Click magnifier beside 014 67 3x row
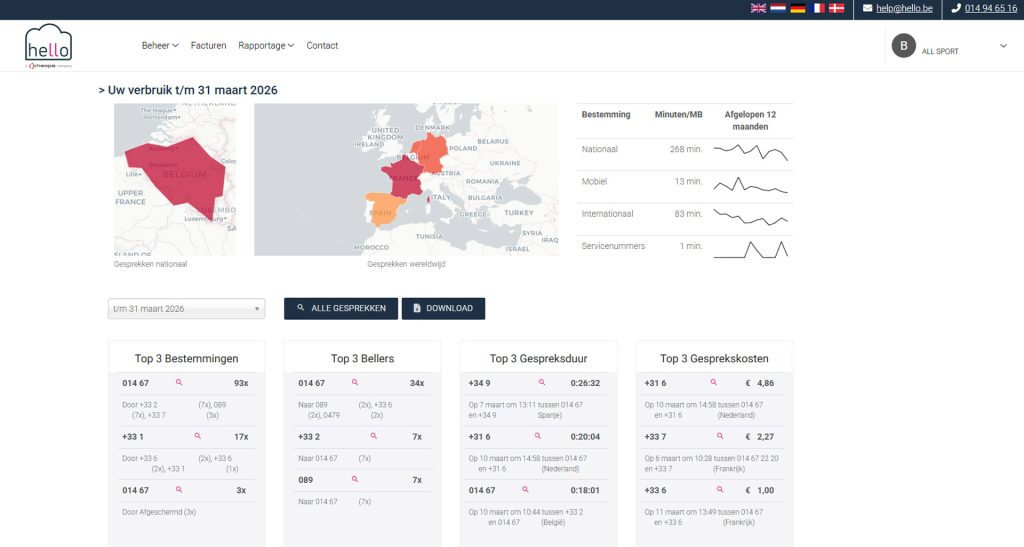Image resolution: width=1024 pixels, height=547 pixels. tap(179, 490)
